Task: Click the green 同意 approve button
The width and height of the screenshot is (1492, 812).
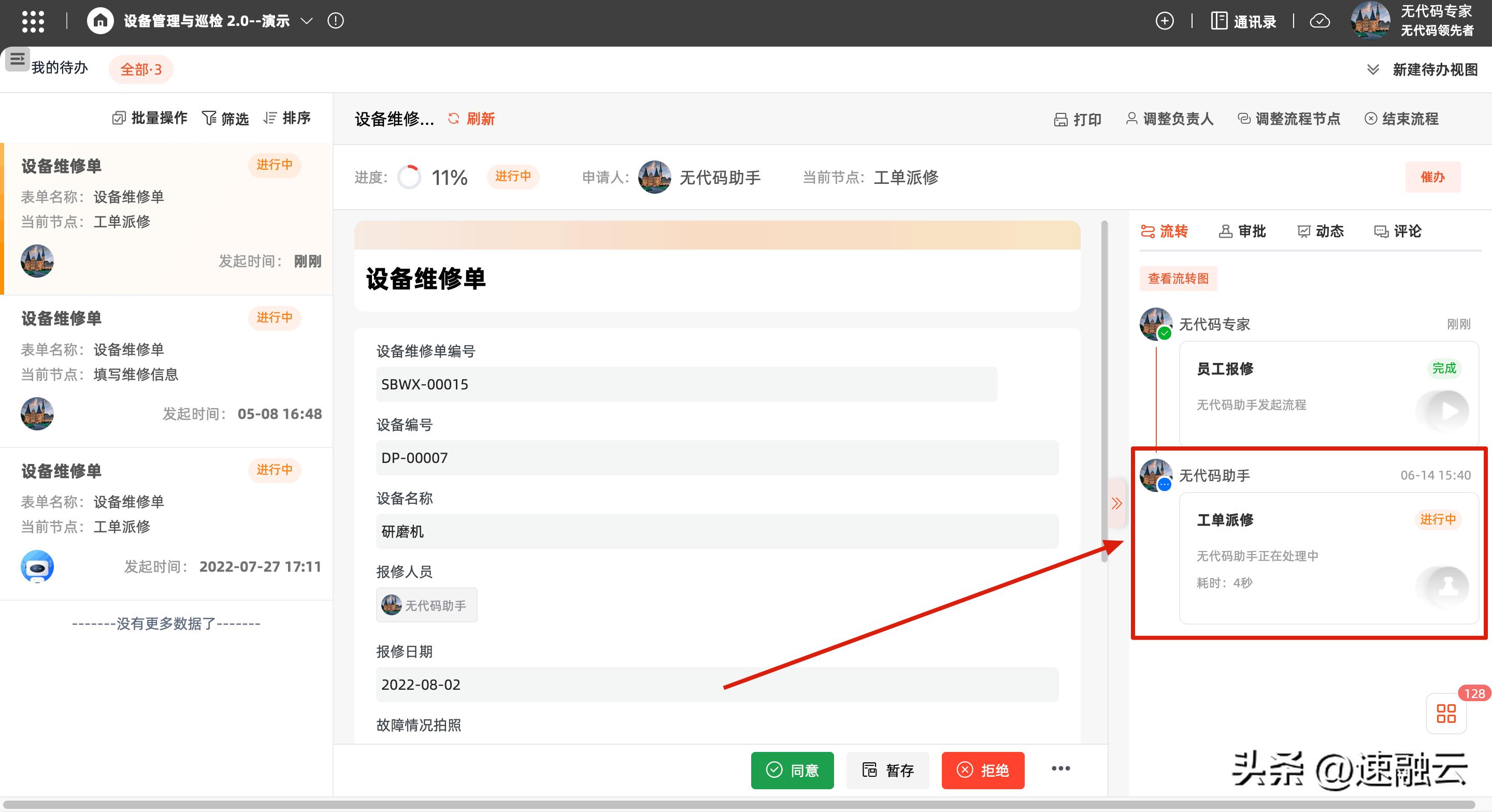Action: point(792,770)
